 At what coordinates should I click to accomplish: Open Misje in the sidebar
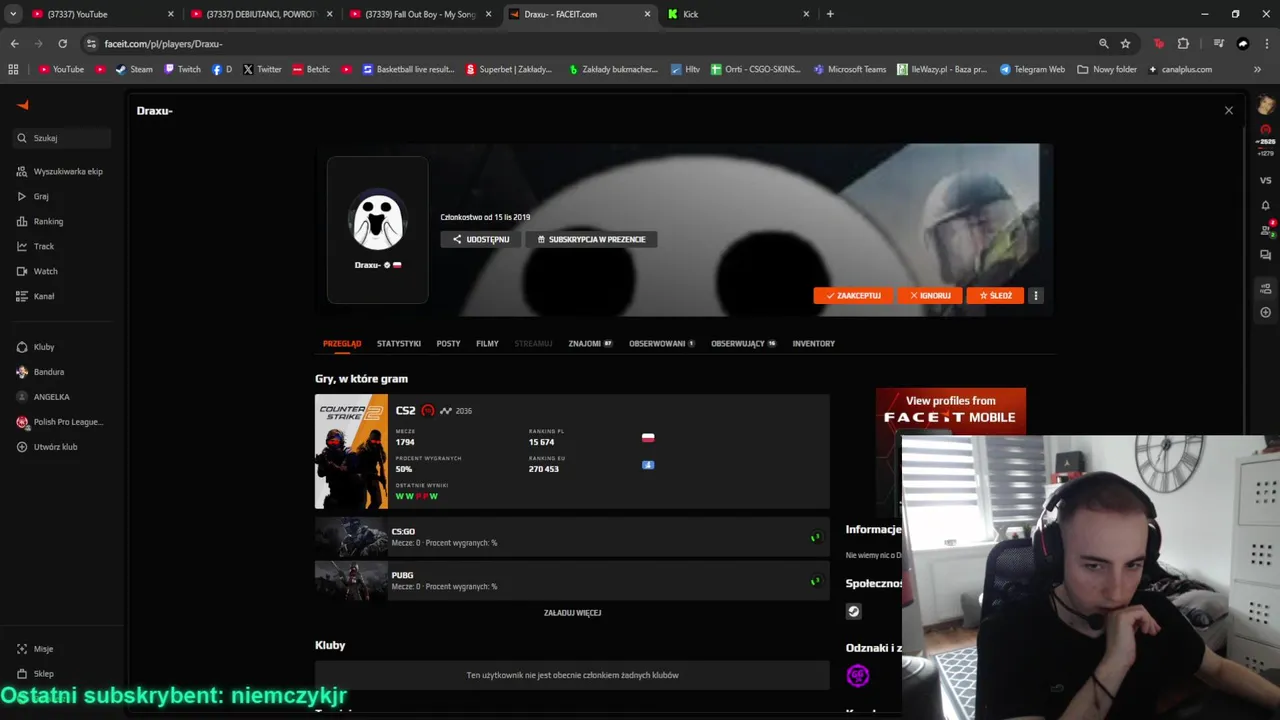(x=35, y=649)
